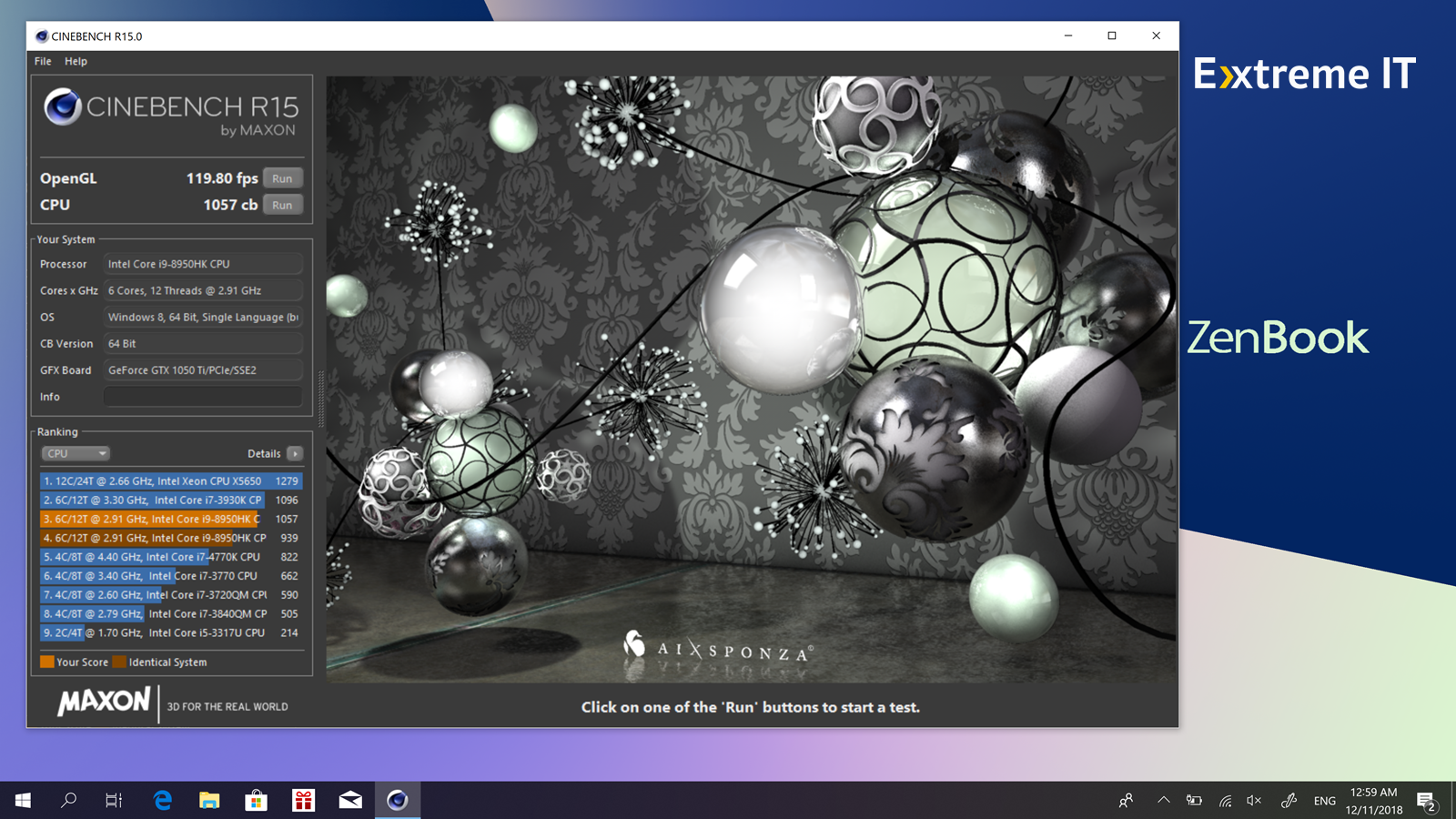
Task: Open Microsoft Store from the taskbar
Action: [257, 800]
